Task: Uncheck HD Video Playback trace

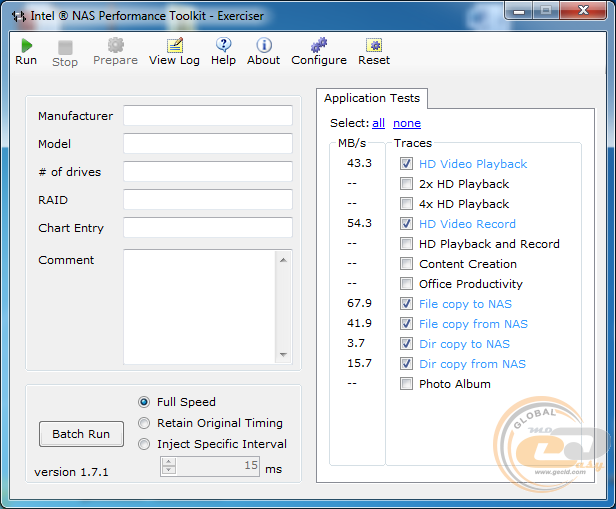Action: 406,163
